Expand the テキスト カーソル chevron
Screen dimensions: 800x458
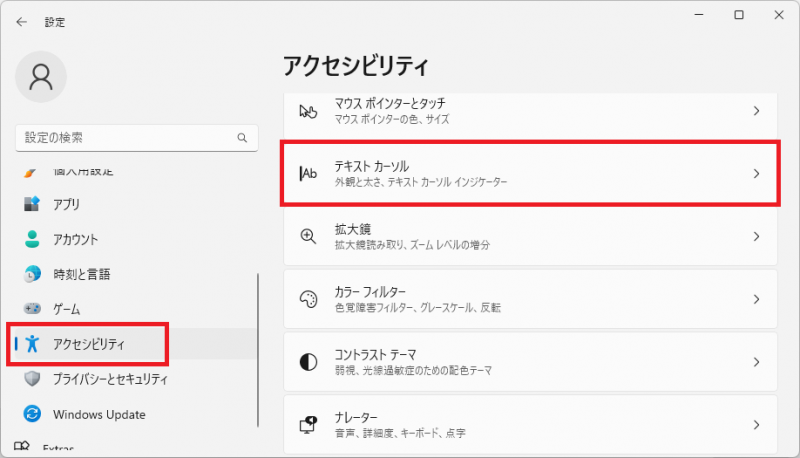click(x=756, y=174)
